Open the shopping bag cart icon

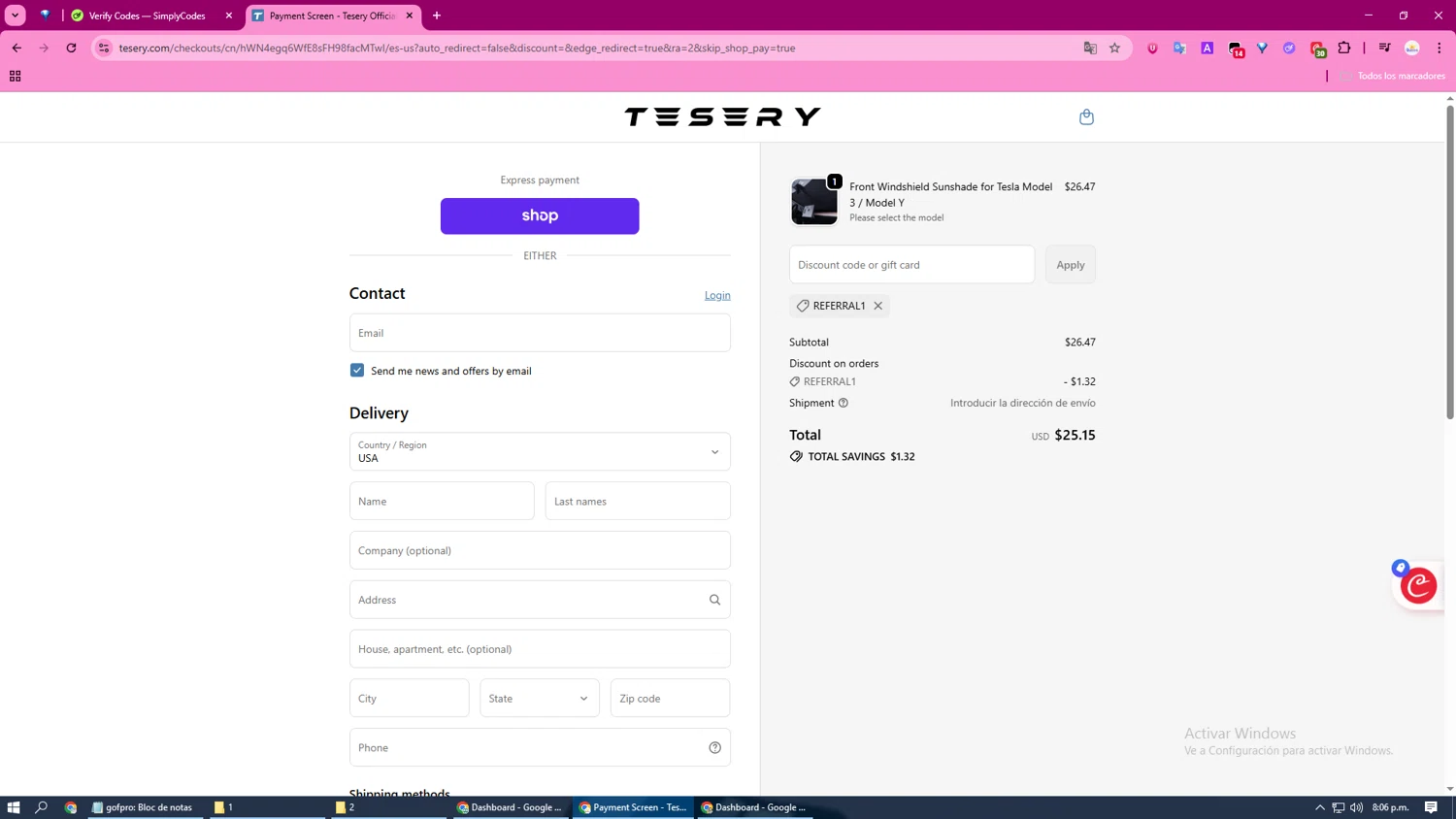1086,117
